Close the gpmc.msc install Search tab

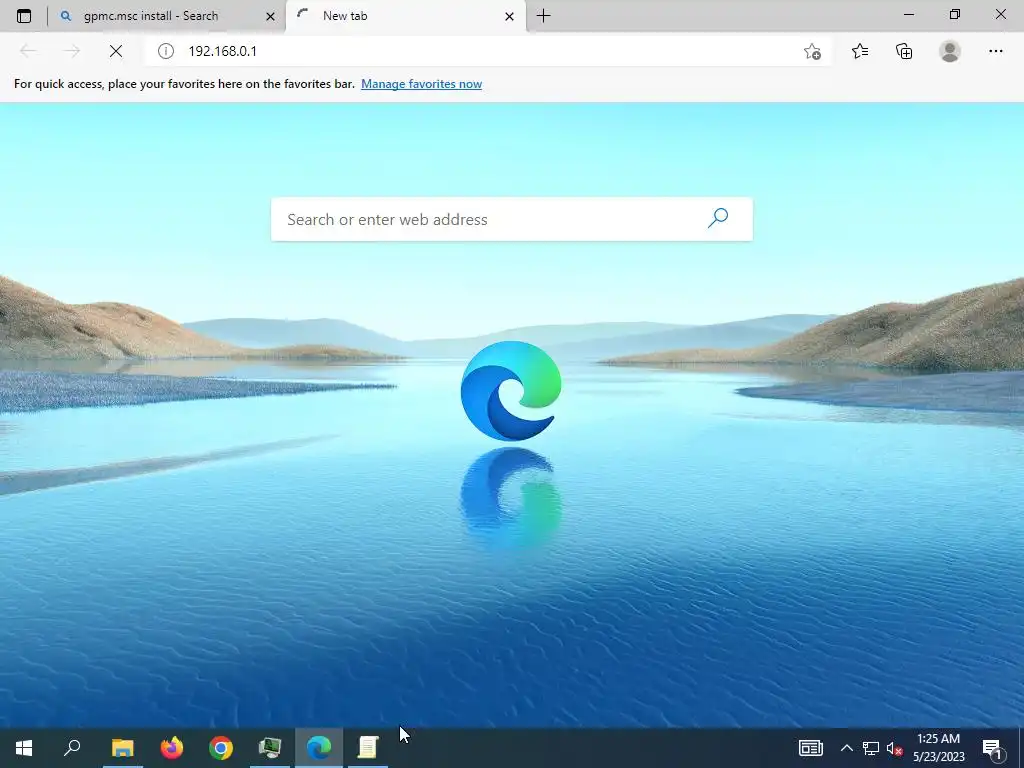tap(270, 16)
